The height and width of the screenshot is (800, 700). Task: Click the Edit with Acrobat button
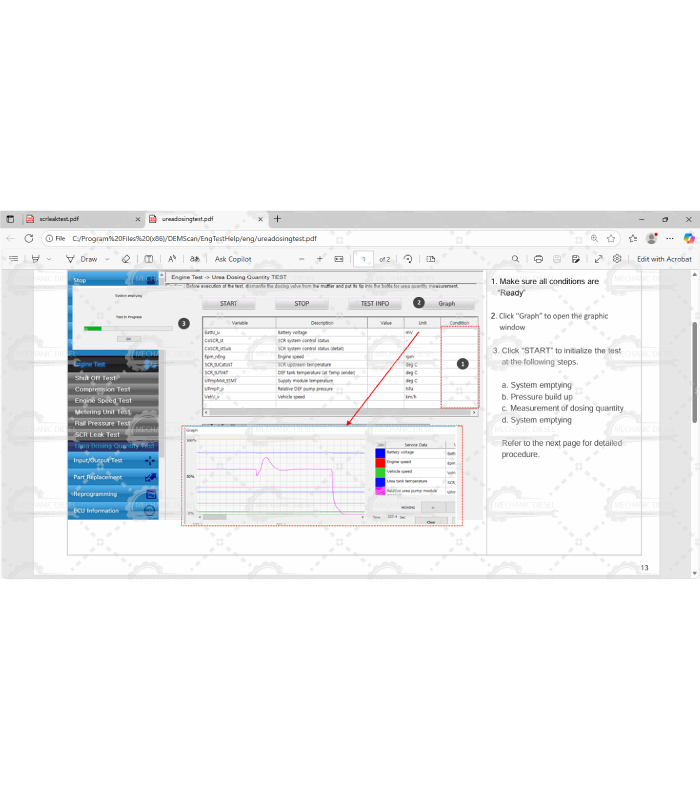(x=663, y=259)
